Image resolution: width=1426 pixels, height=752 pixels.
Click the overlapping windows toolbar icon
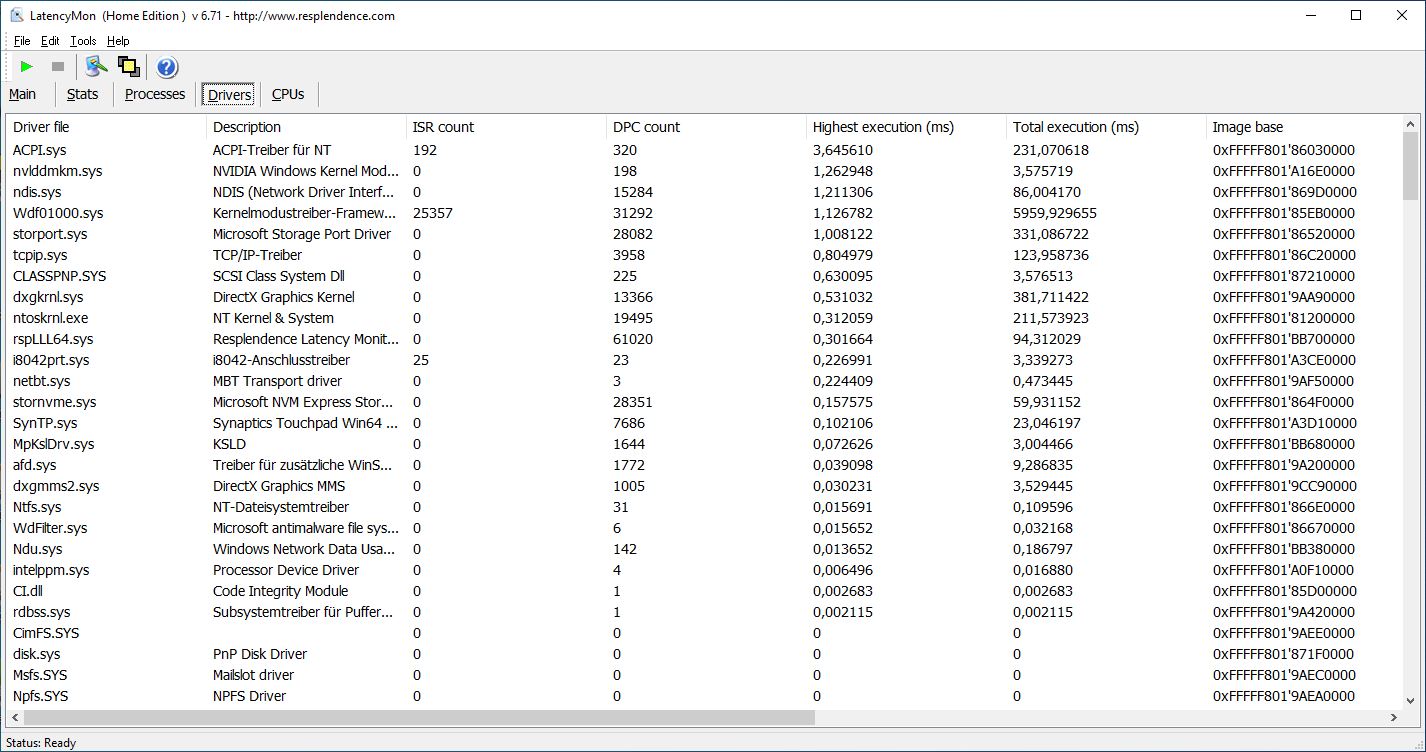click(128, 67)
